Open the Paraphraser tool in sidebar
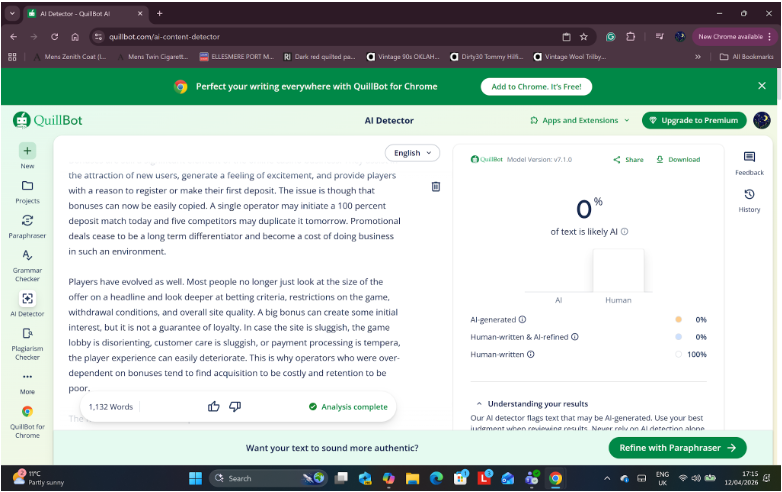This screenshot has height=492, width=782. (27, 220)
